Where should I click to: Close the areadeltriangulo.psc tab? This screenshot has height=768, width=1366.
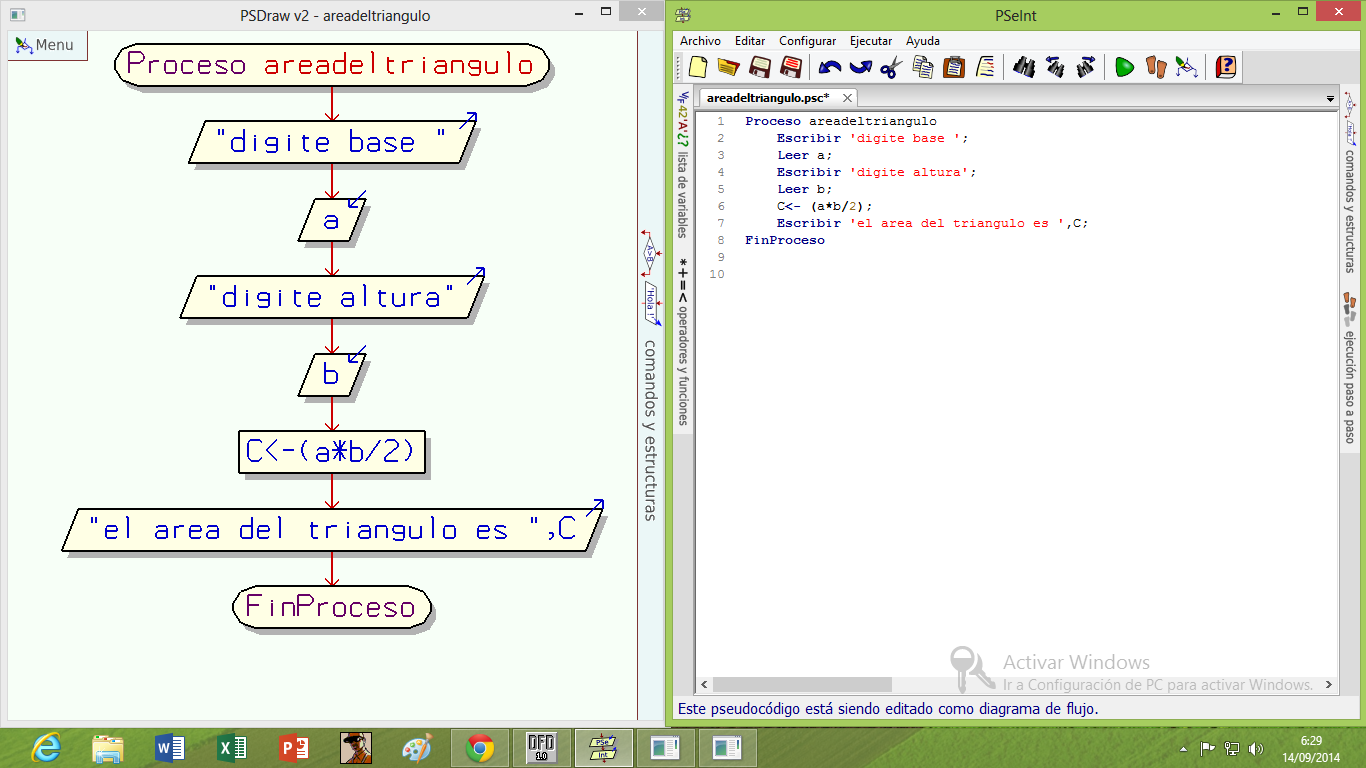tap(847, 98)
